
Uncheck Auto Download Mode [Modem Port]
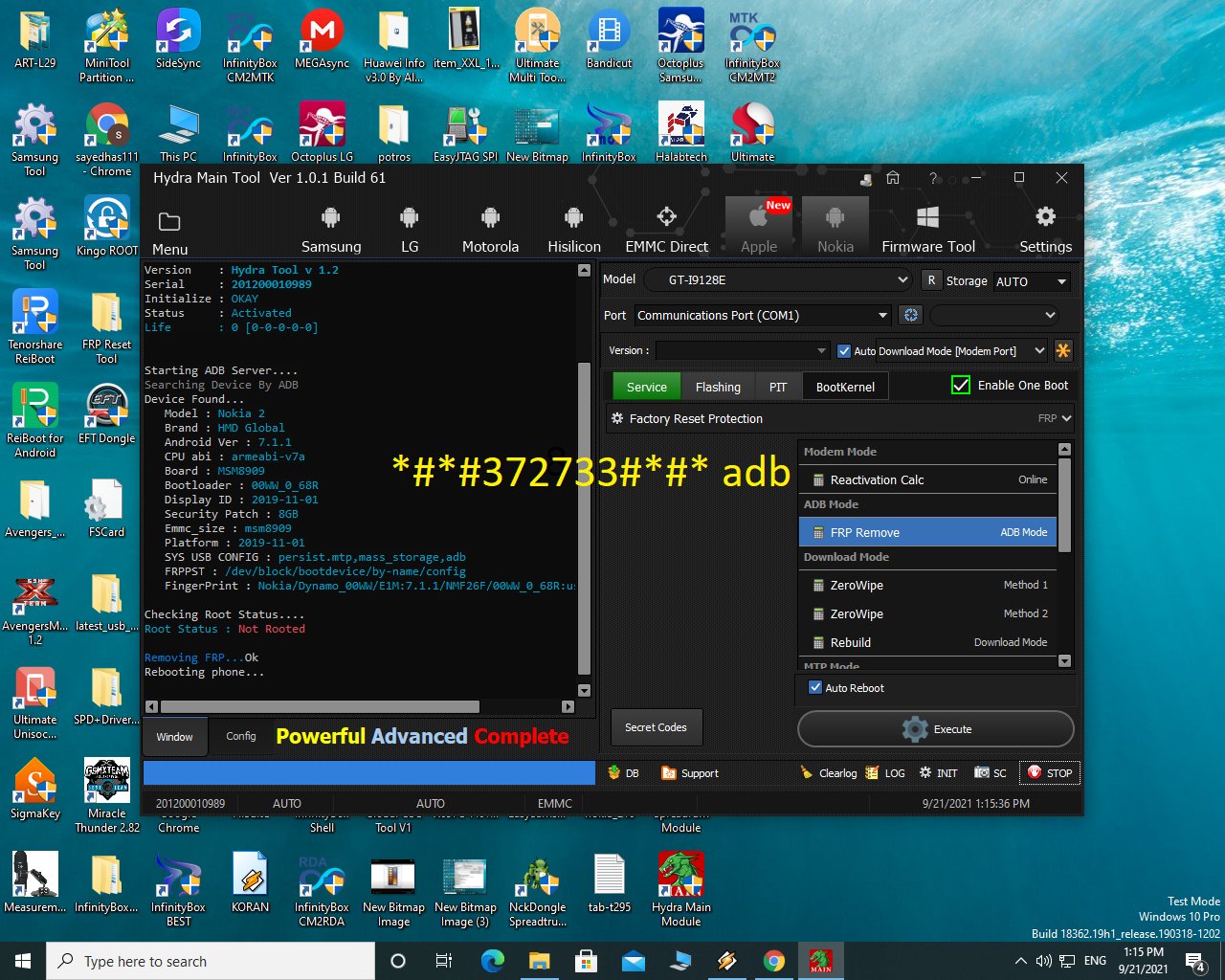pos(843,350)
